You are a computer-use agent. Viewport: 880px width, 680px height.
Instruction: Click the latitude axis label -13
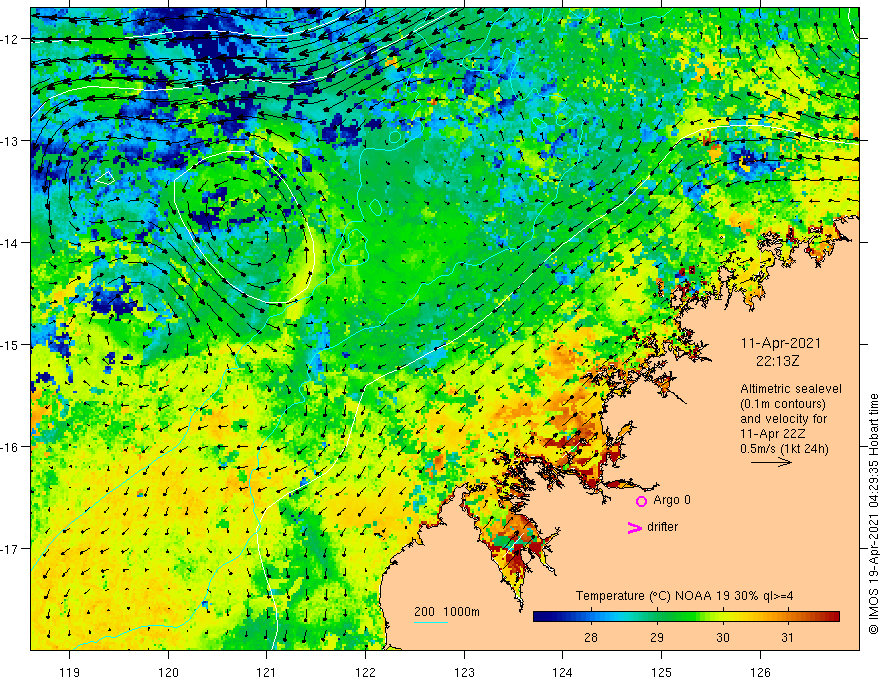pyautogui.click(x=11, y=141)
